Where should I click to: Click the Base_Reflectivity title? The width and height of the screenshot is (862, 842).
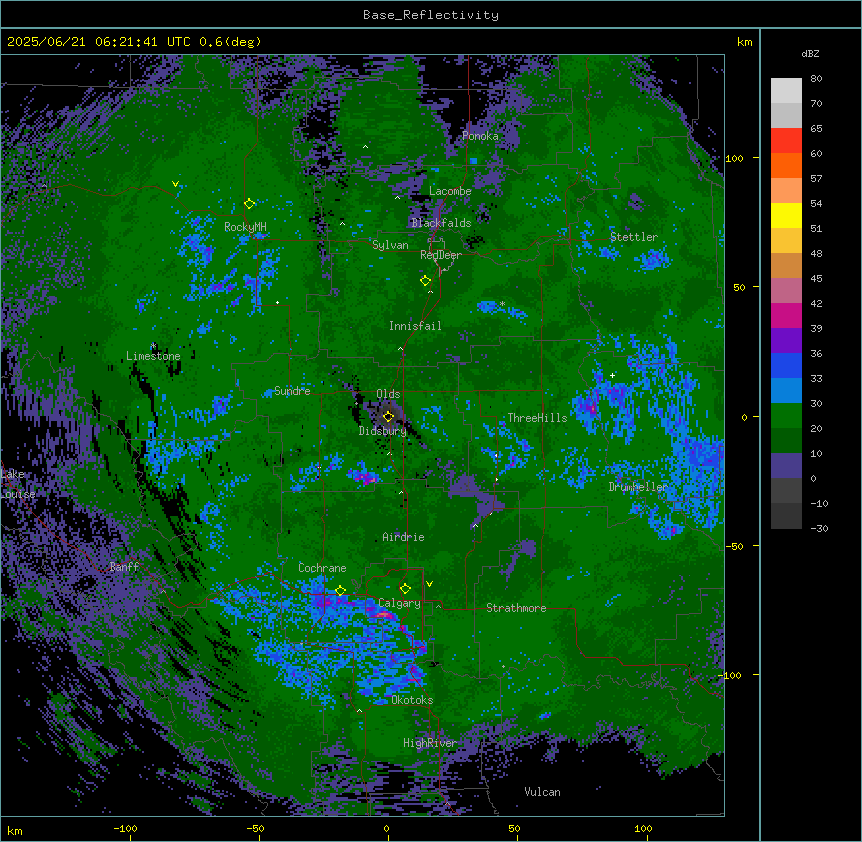click(431, 15)
